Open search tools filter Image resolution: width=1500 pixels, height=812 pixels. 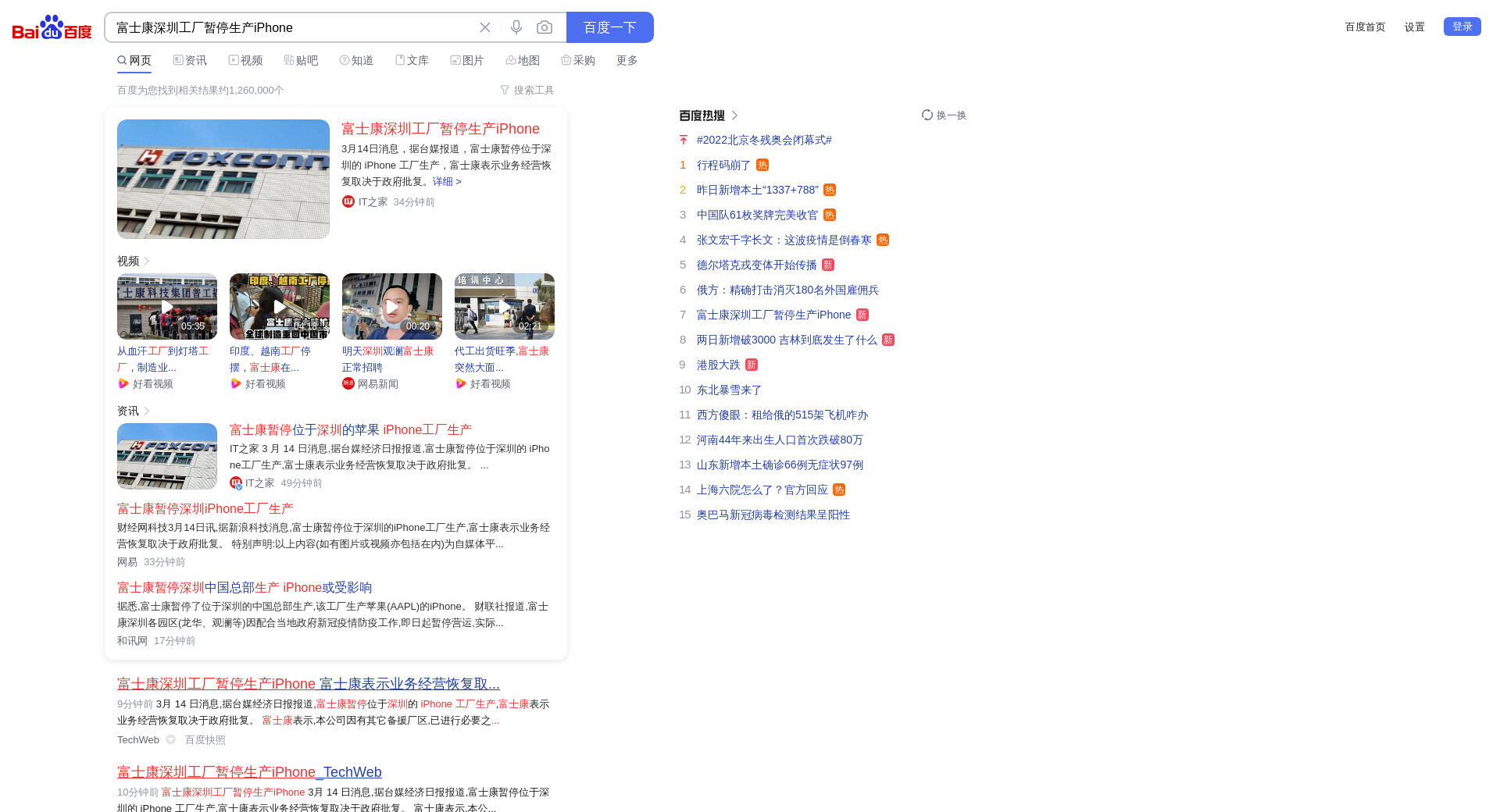click(527, 90)
